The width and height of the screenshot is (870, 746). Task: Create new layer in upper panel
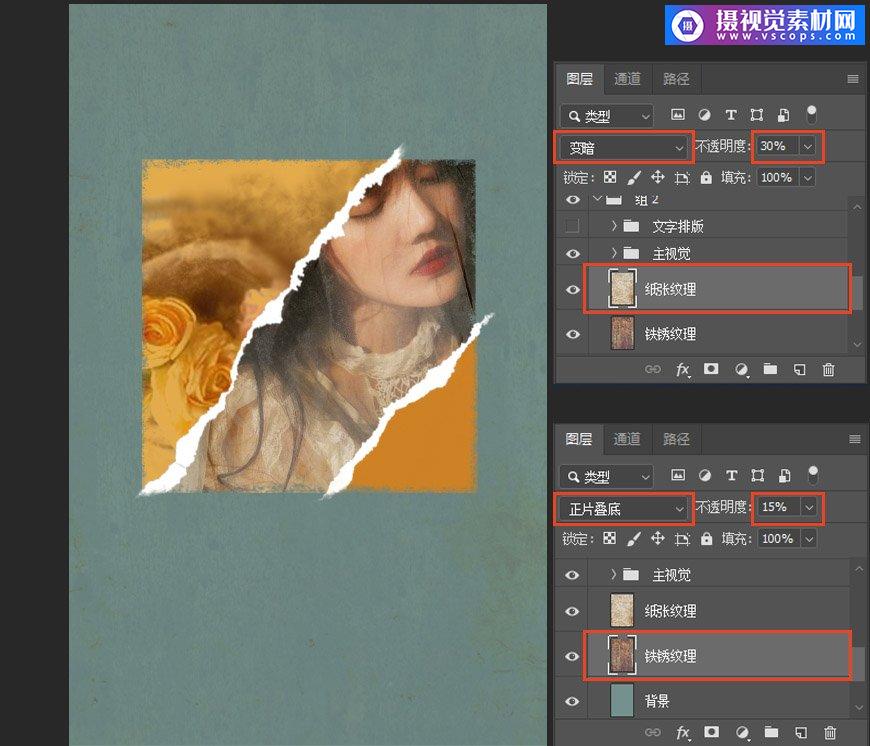point(800,369)
